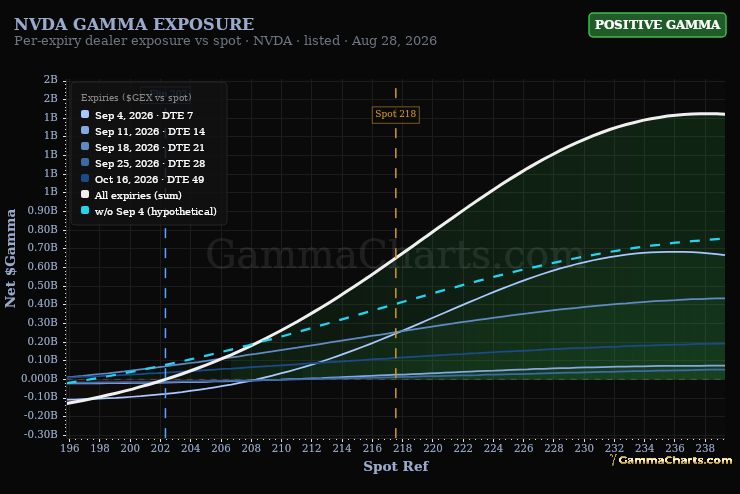Image resolution: width=740 pixels, height=494 pixels.
Task: Click the w/o Sep 4 cyan swatch
Action: click(85, 210)
